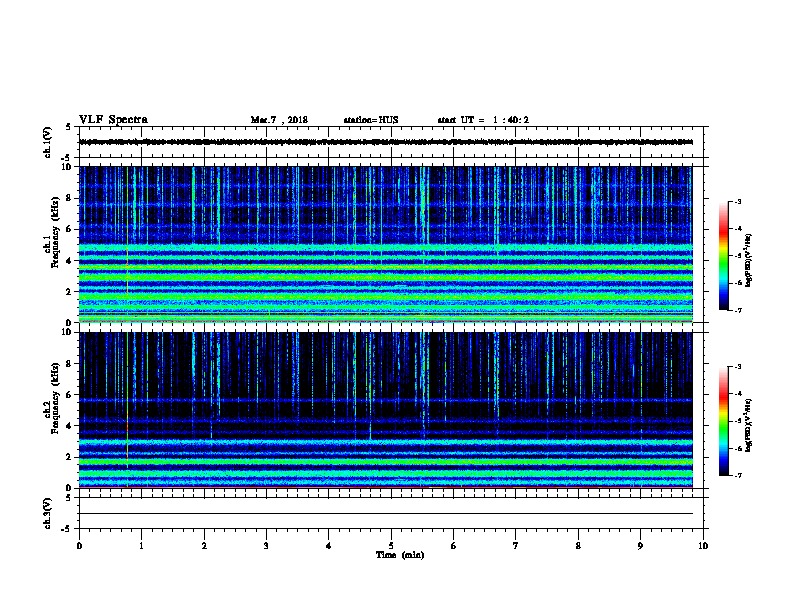Click time axis tick label "5"
The height and width of the screenshot is (612, 792).
pos(391,545)
